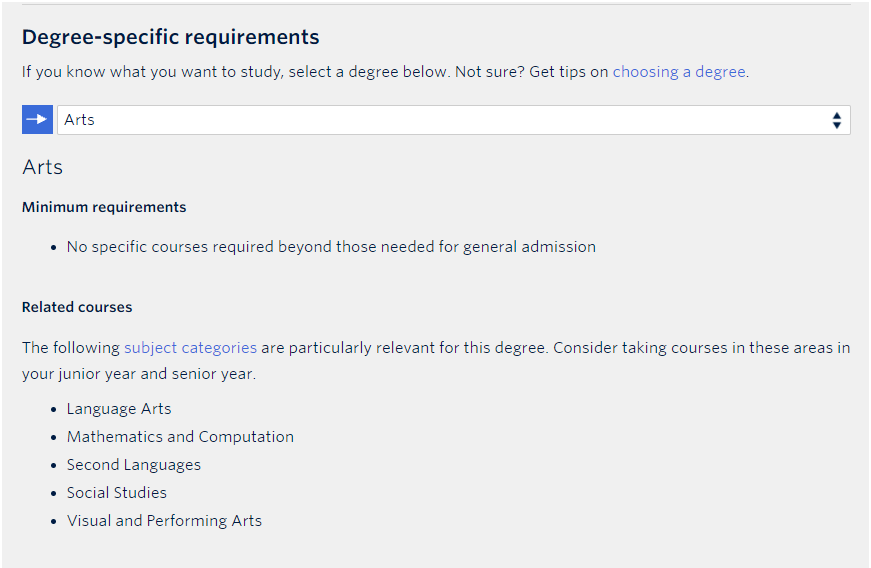This screenshot has width=871, height=568.
Task: Click the 'Language Arts' list item
Action: 119,409
